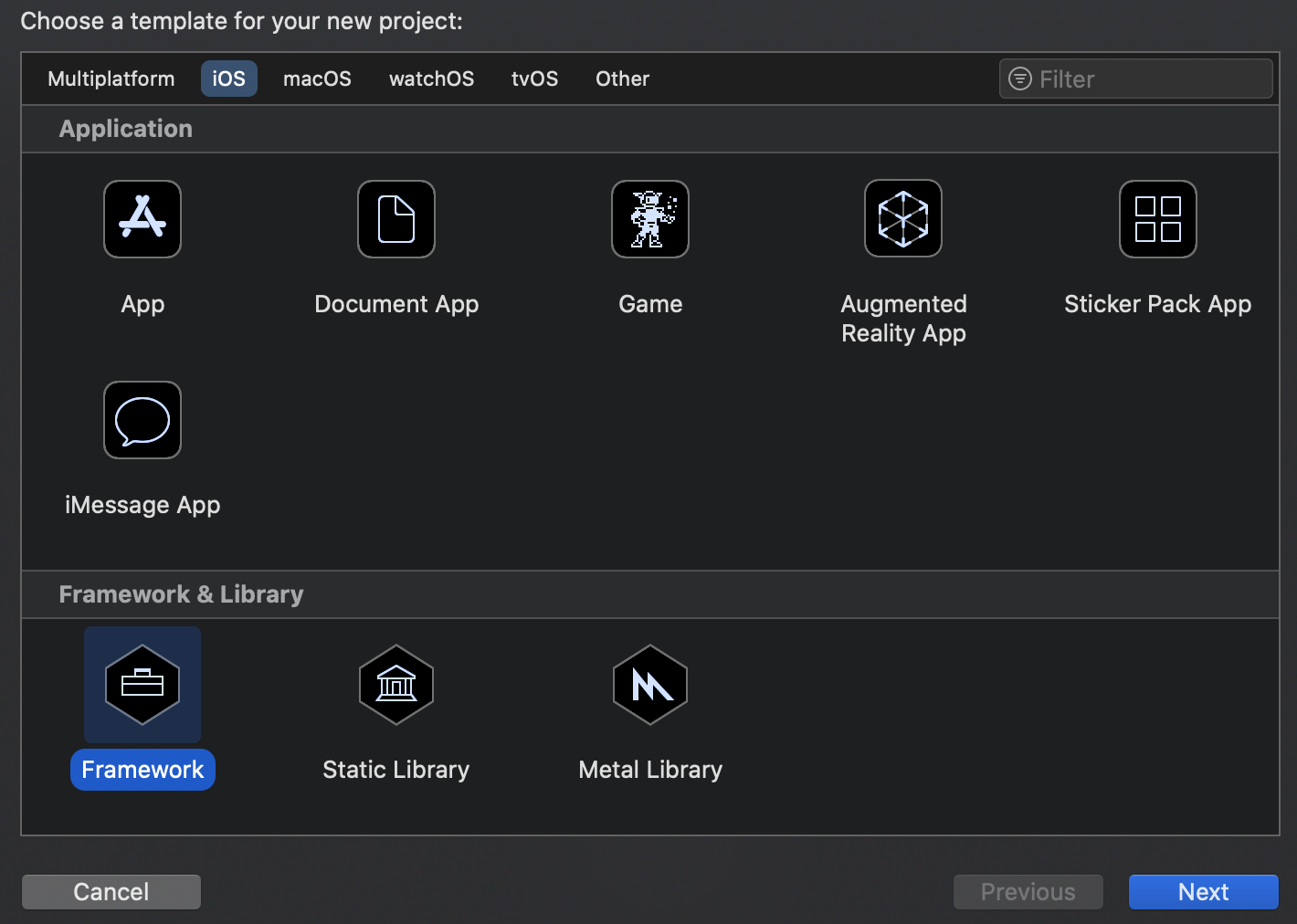Click the Cancel button
Viewport: 1297px width, 924px height.
(111, 892)
